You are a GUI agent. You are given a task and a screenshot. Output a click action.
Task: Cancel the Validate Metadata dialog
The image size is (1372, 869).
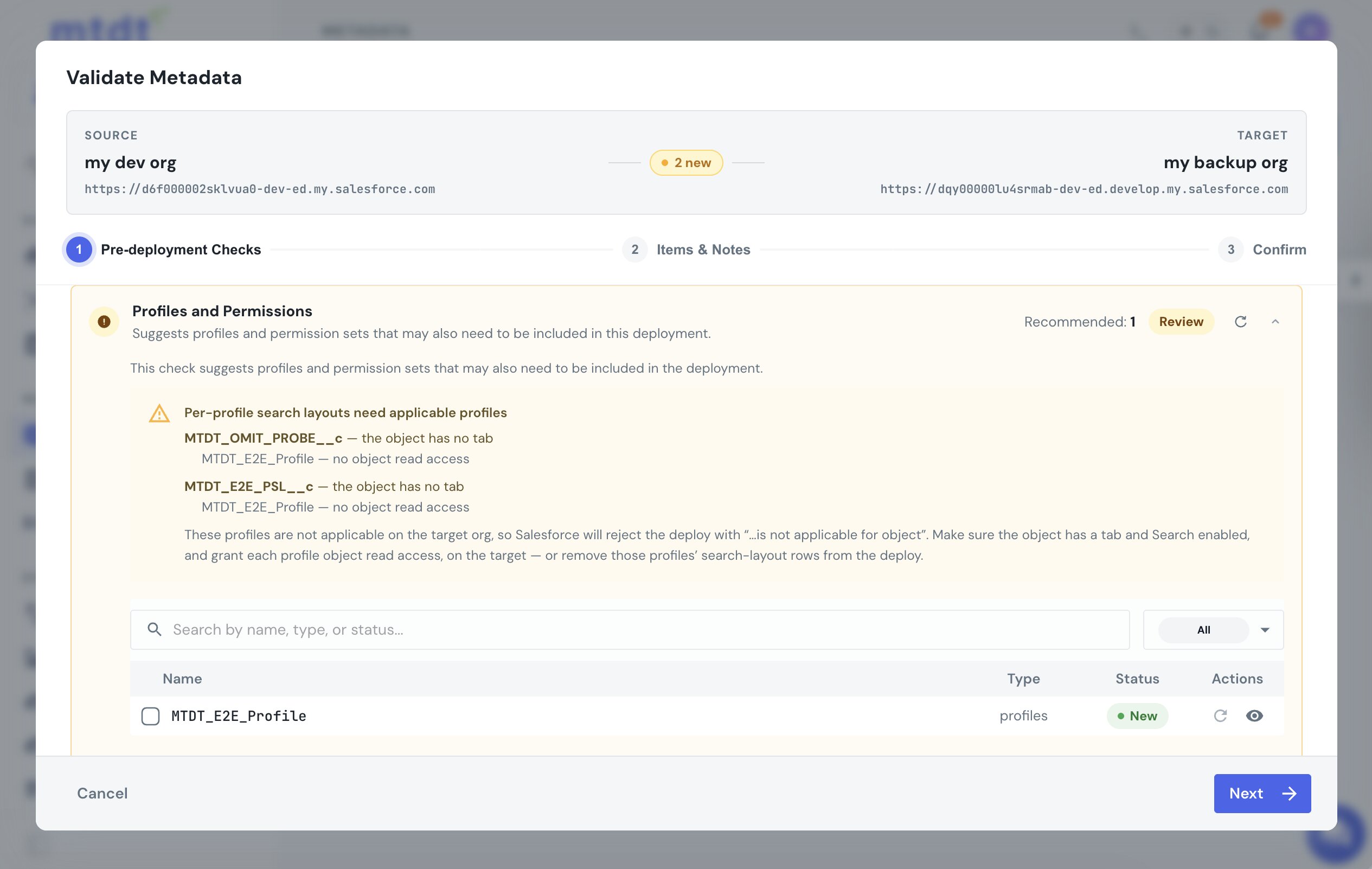point(102,793)
